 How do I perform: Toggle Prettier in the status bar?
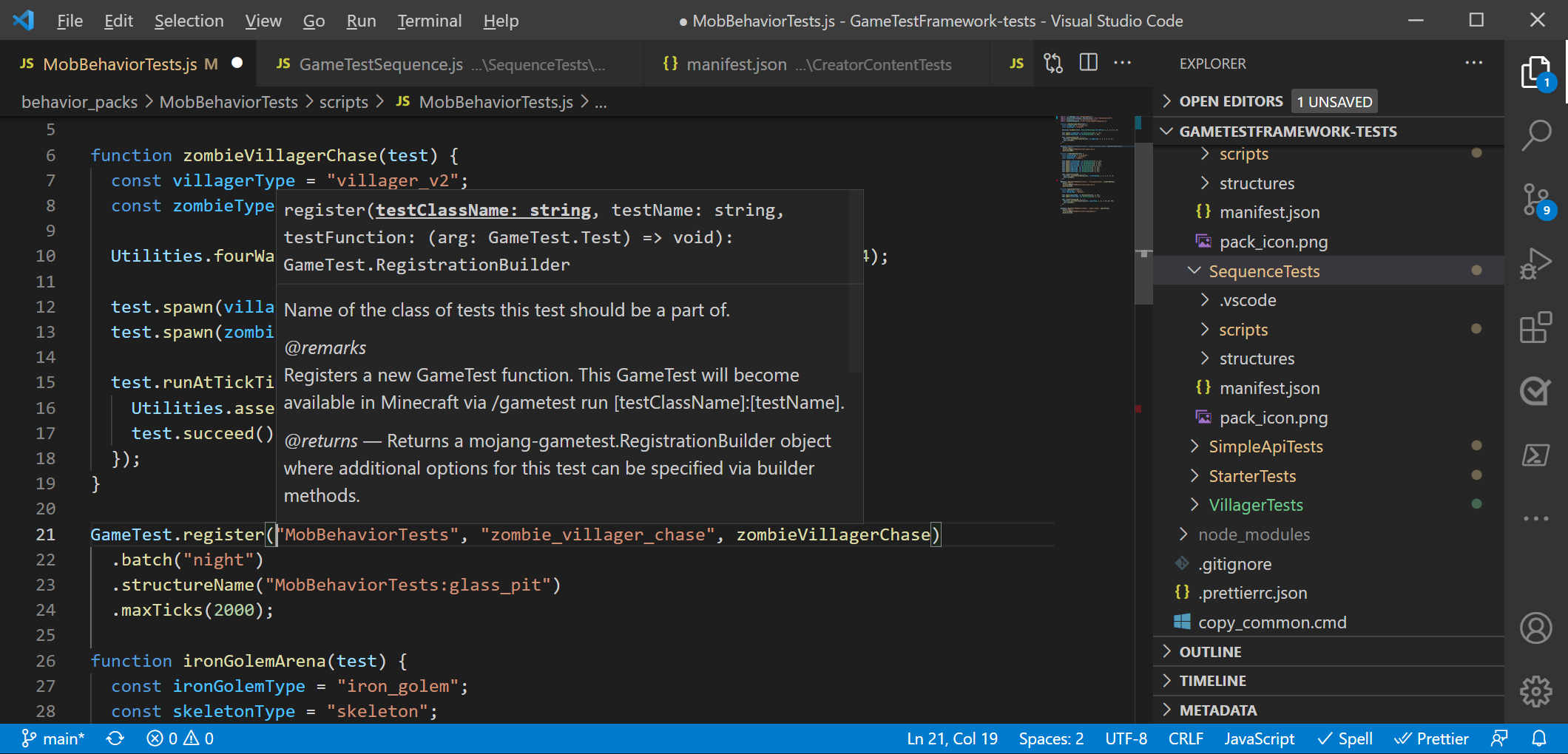[x=1432, y=738]
